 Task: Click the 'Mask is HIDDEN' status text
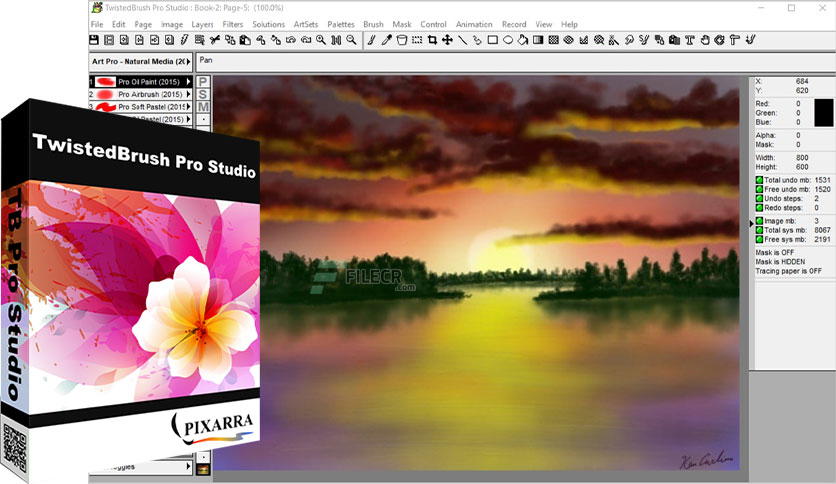click(x=780, y=262)
